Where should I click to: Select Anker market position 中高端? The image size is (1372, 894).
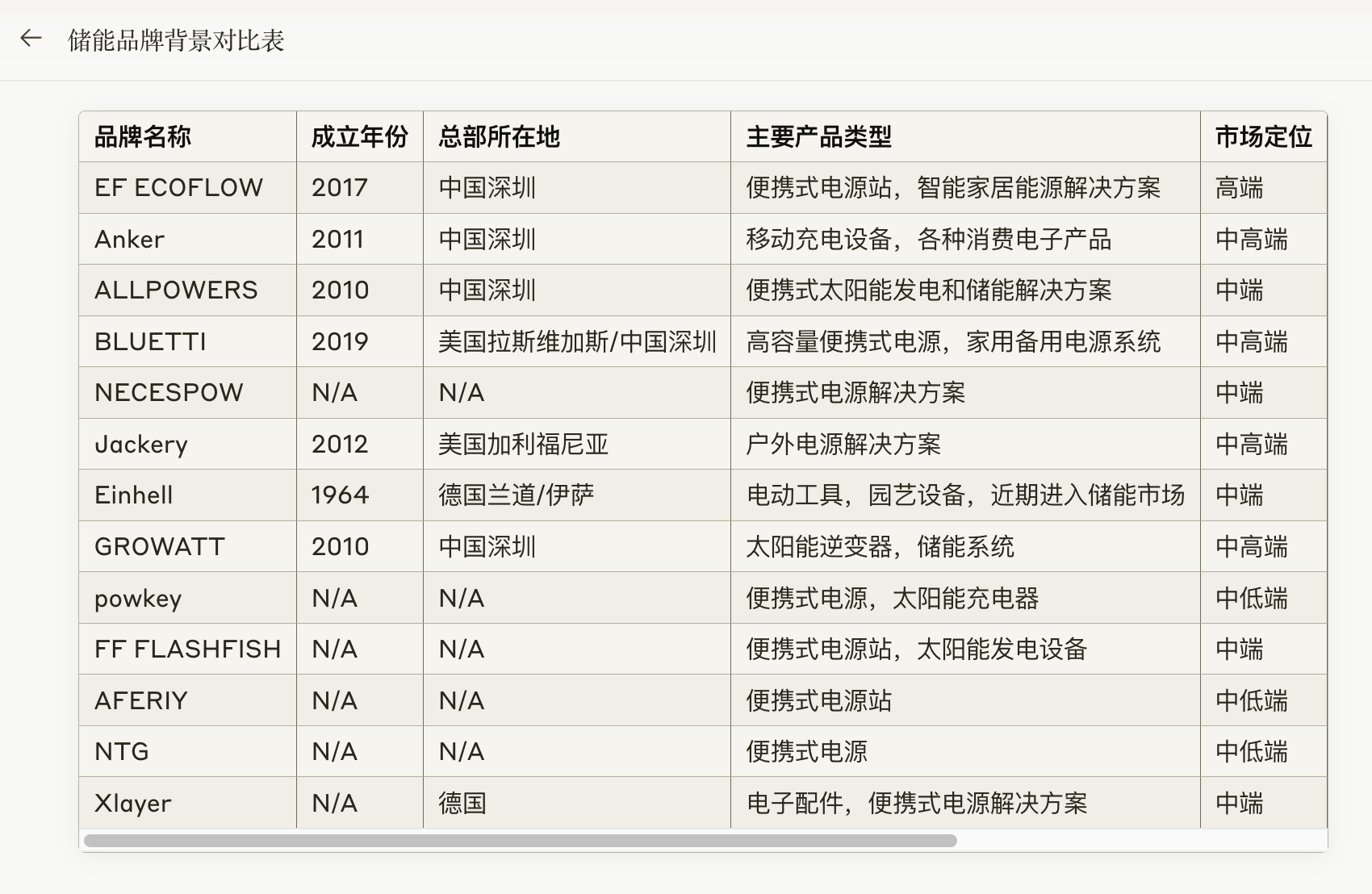coord(1264,239)
